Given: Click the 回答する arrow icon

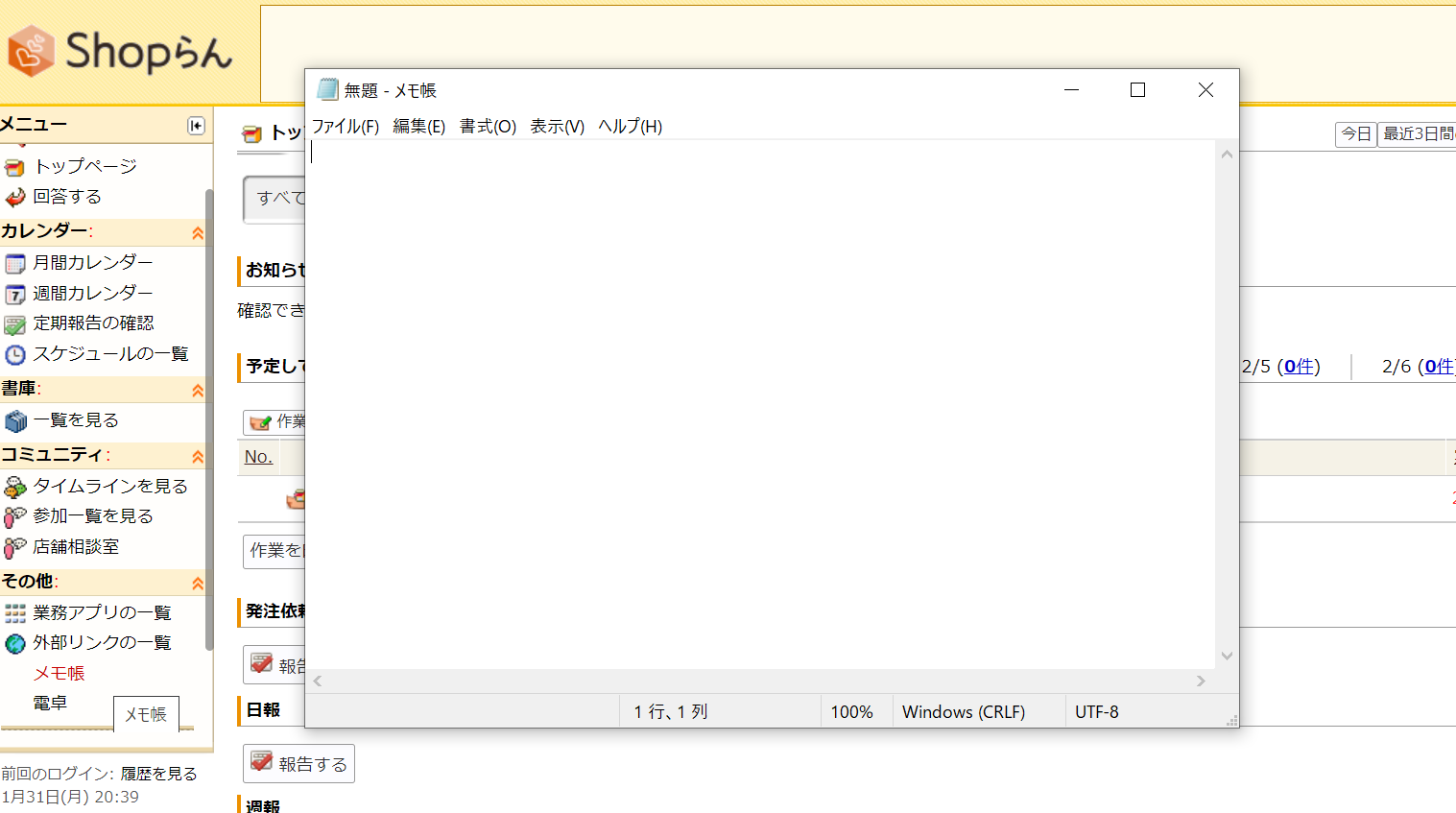Looking at the screenshot, I should tap(14, 198).
